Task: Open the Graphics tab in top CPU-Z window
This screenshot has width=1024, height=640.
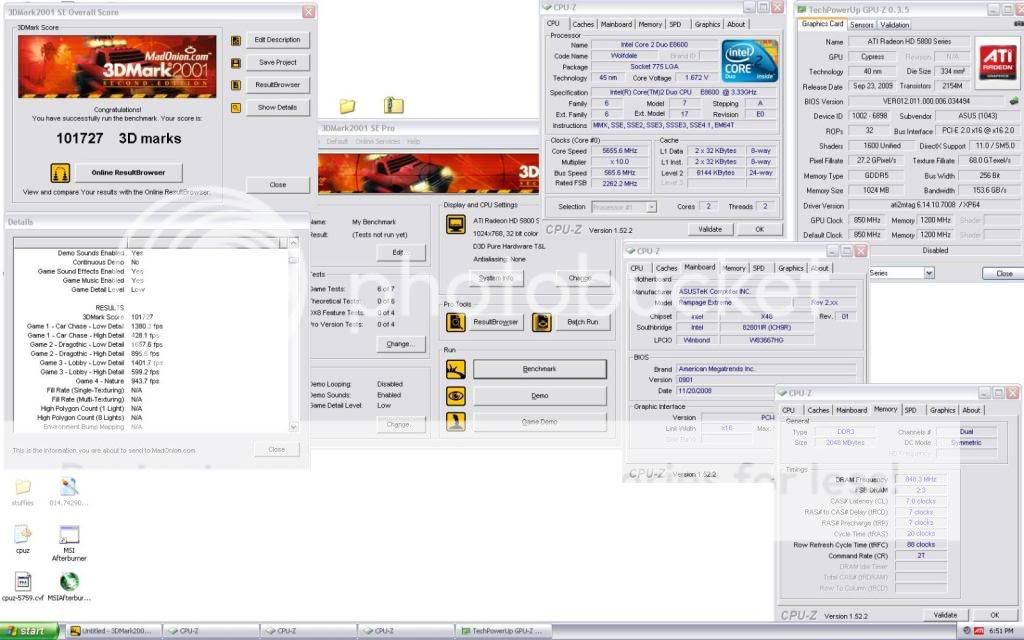Action: point(707,24)
